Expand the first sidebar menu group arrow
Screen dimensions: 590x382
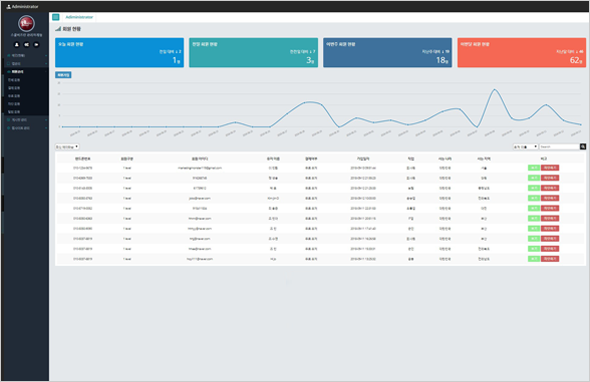(46, 55)
